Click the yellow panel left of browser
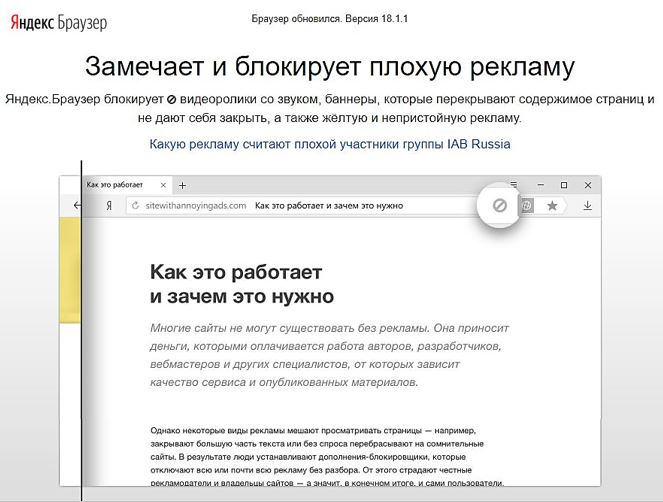This screenshot has width=663, height=502. 70,271
